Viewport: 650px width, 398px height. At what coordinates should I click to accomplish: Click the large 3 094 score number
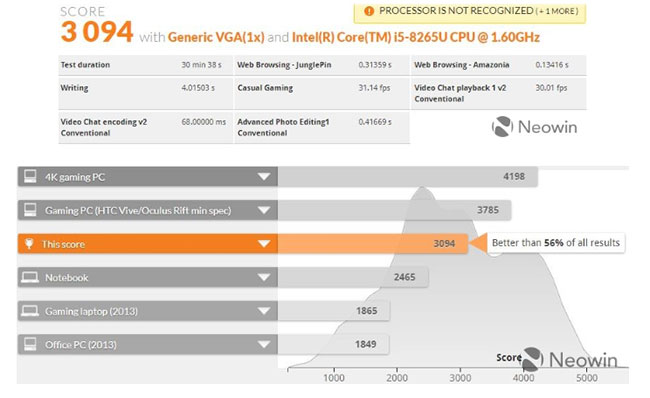click(x=97, y=32)
